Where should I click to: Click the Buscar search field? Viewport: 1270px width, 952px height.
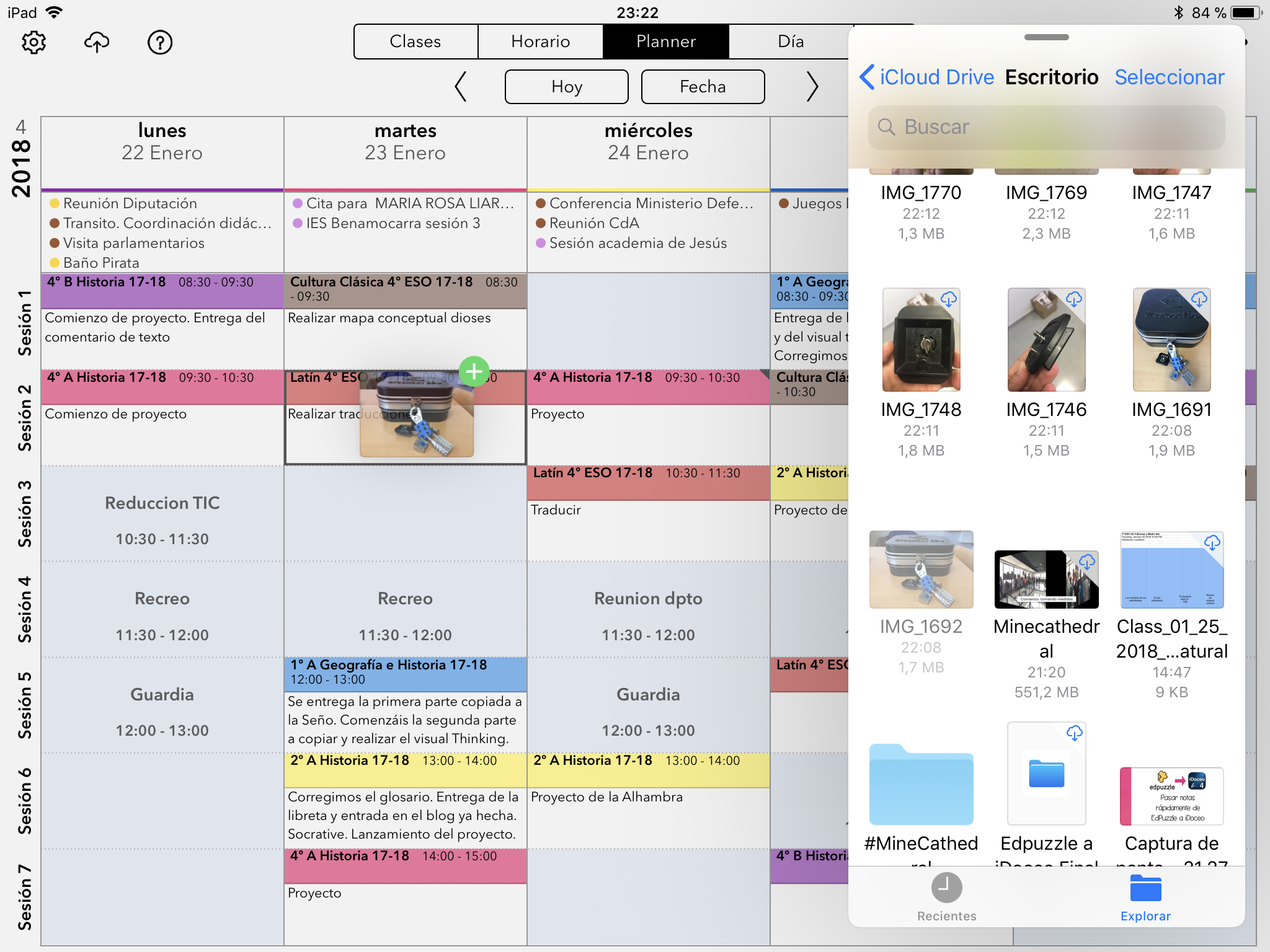coord(1046,127)
